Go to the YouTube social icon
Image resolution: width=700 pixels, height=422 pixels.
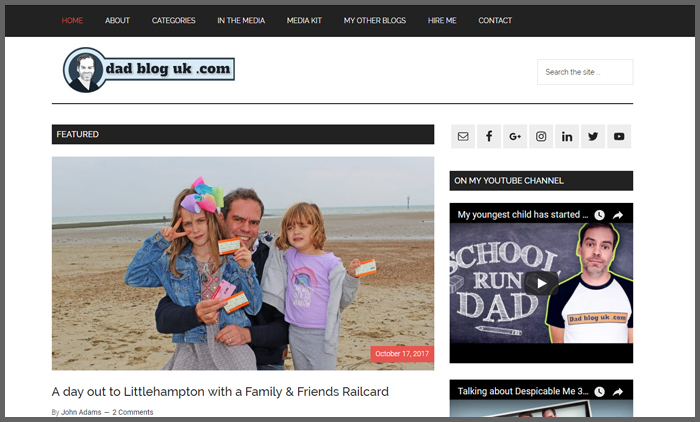(x=619, y=136)
